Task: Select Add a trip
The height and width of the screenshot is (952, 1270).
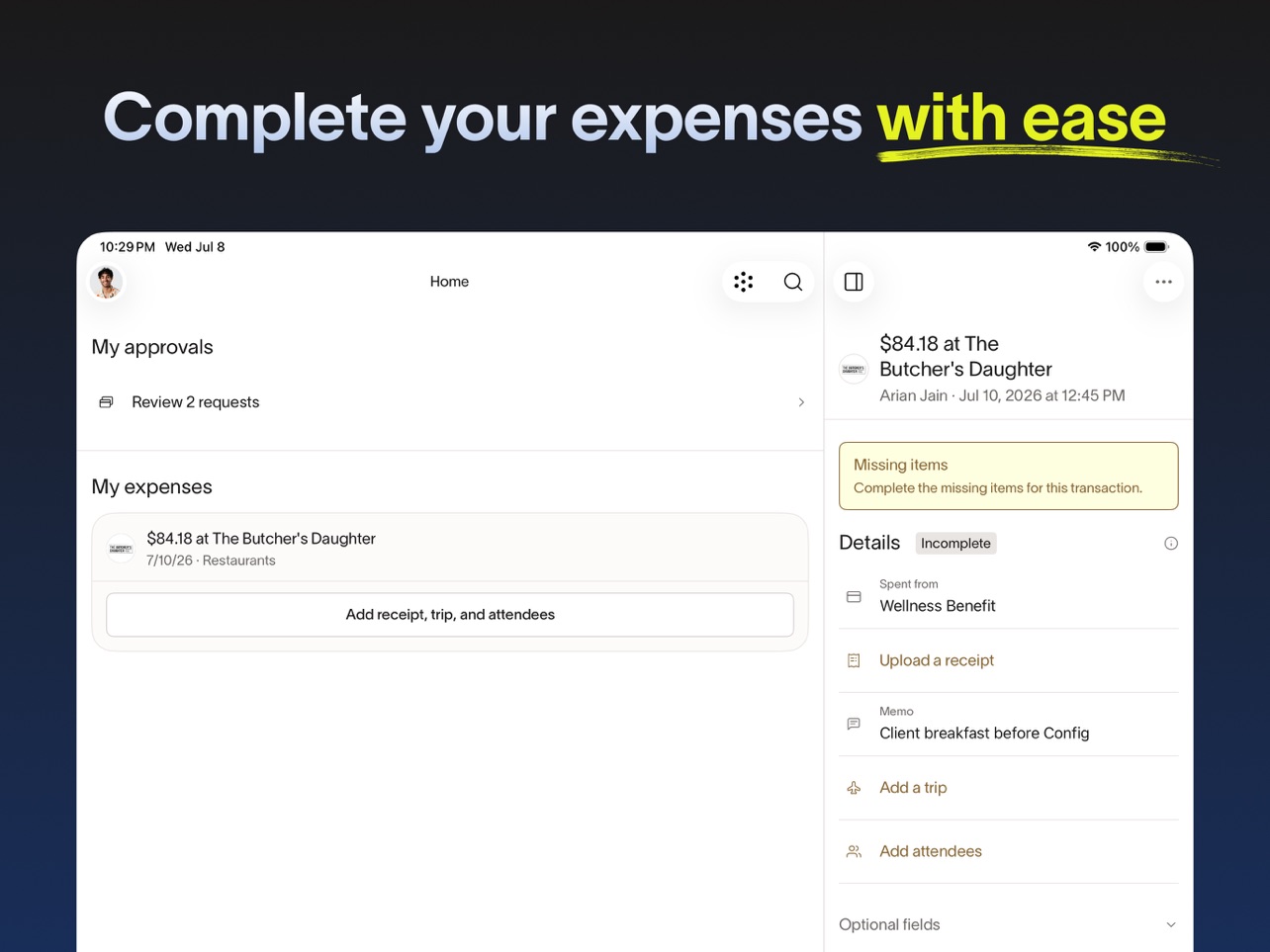Action: pos(913,788)
